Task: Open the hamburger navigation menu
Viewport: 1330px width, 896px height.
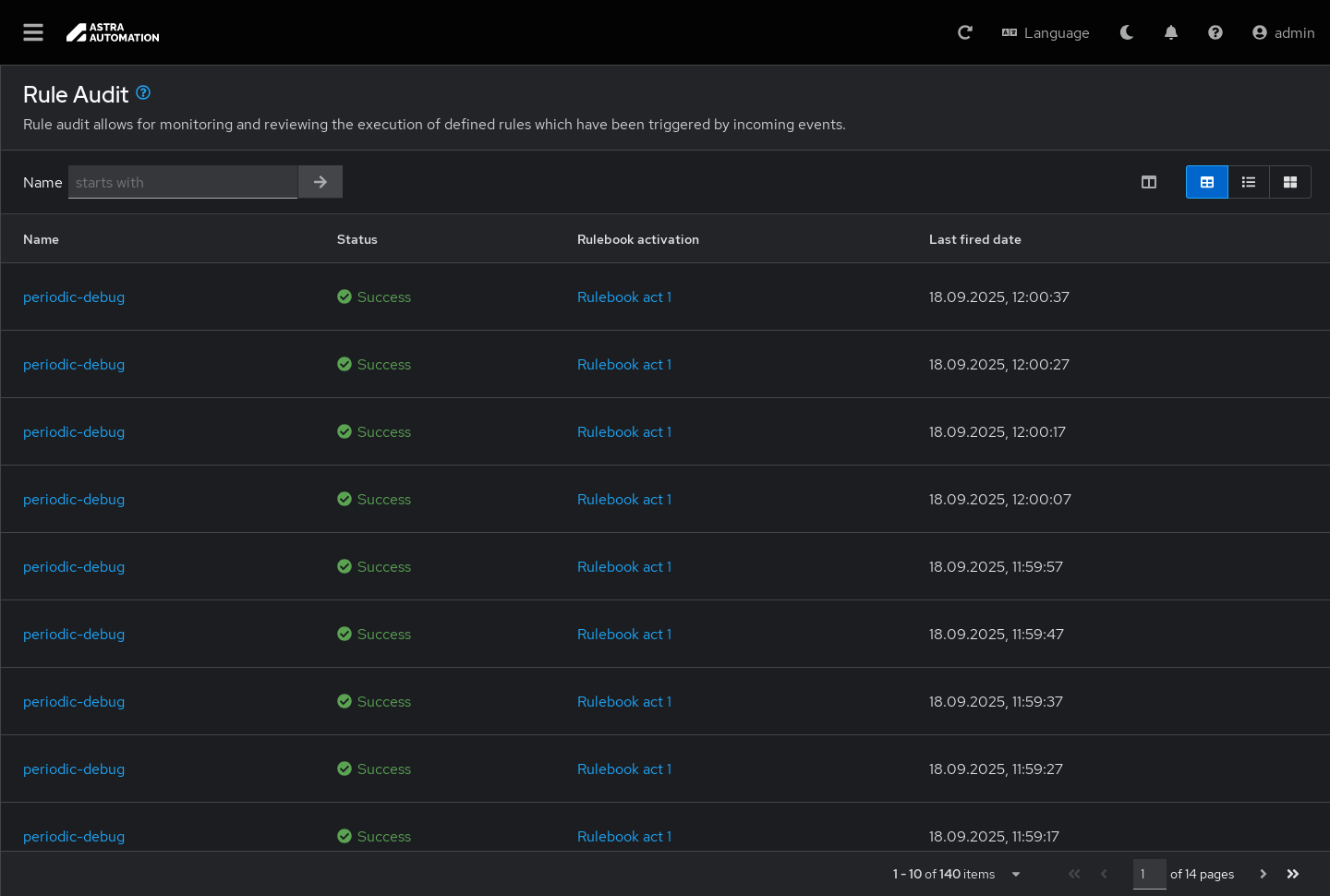Action: pyautogui.click(x=33, y=32)
